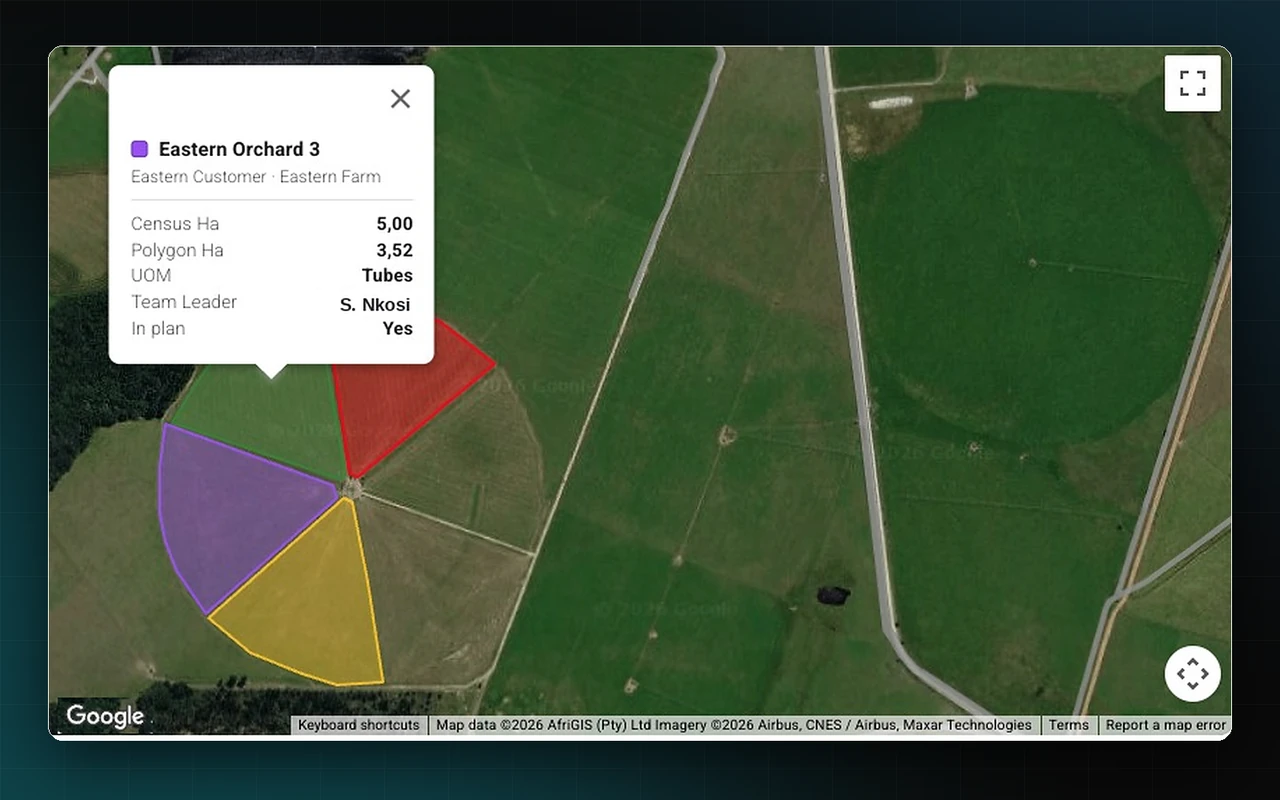
Task: Click the Polygon Ha value 3,52
Action: point(394,250)
